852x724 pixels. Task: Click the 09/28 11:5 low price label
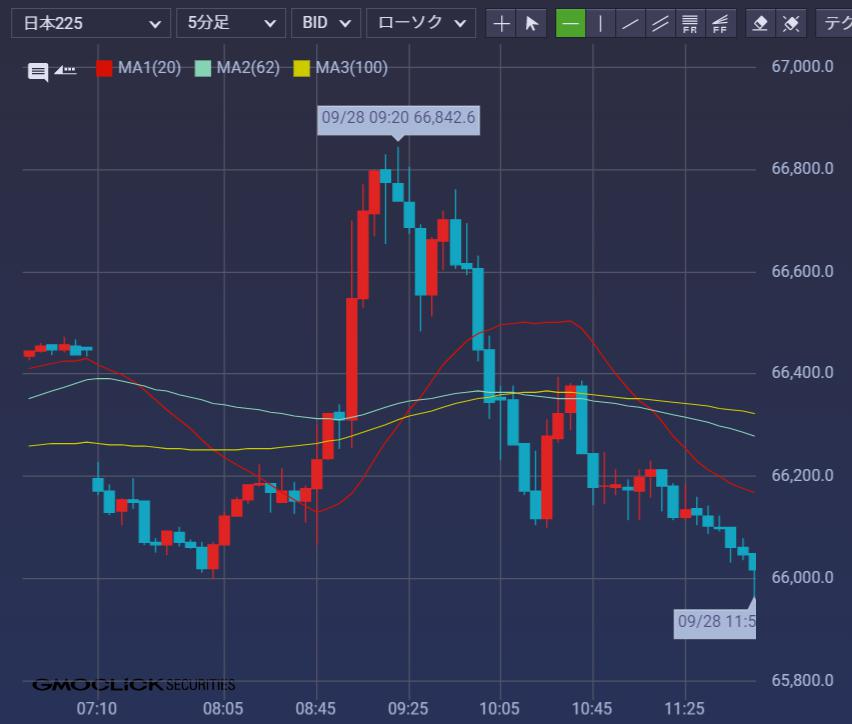coord(715,623)
